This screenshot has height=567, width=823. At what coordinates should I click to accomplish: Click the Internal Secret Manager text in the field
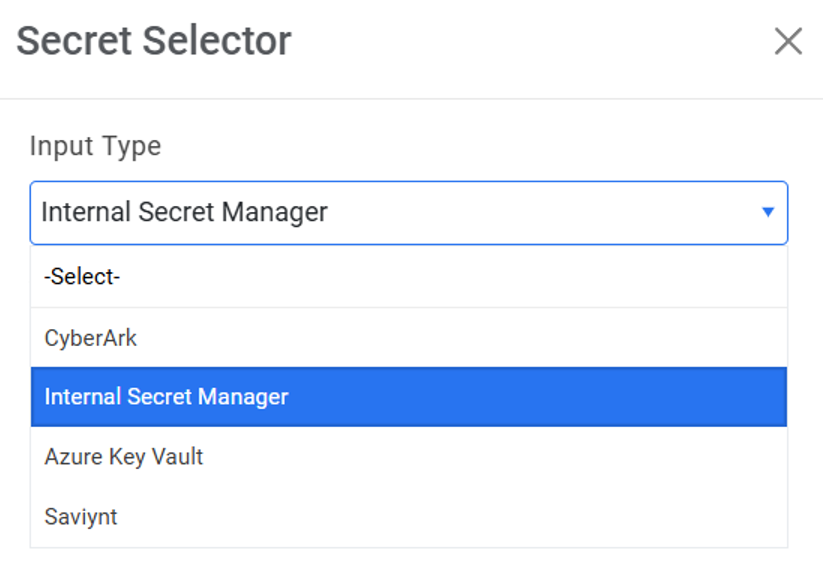pos(184,212)
